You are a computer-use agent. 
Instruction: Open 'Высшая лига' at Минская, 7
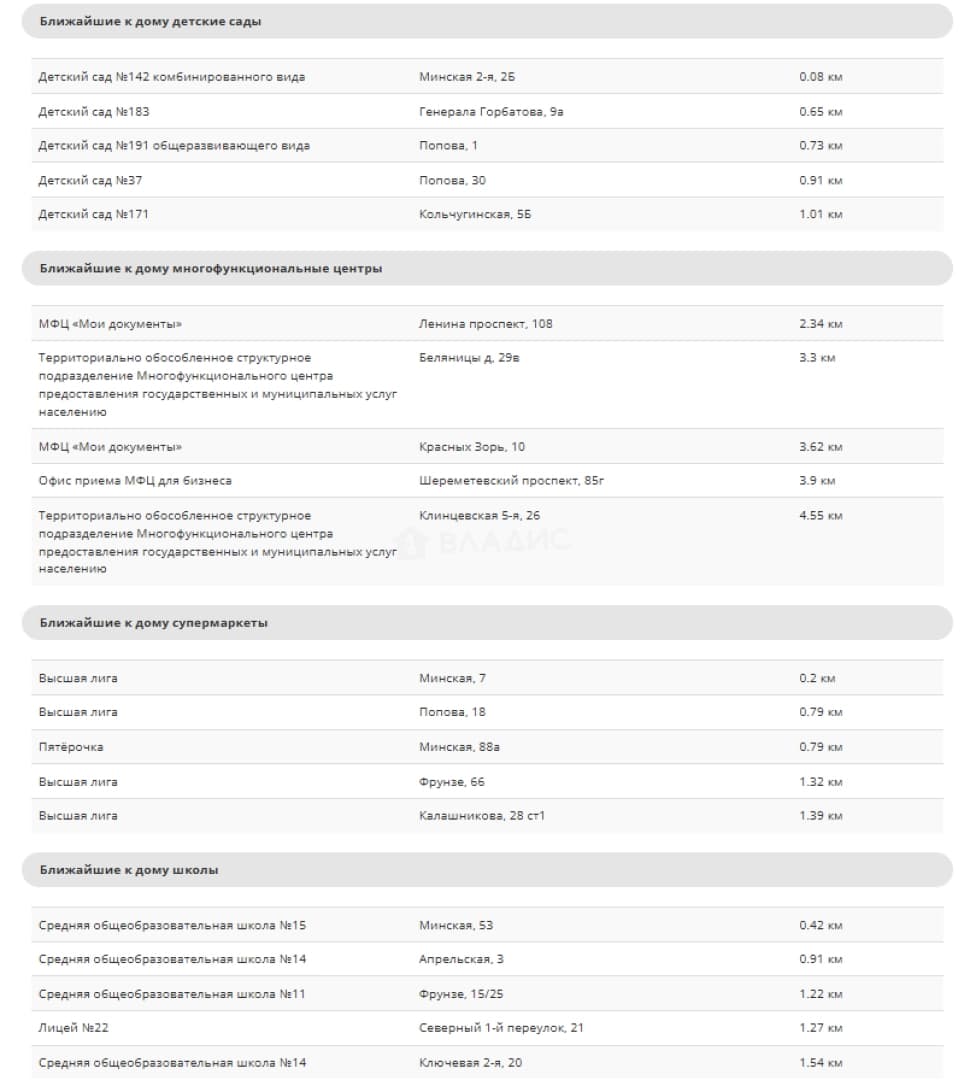click(x=78, y=678)
